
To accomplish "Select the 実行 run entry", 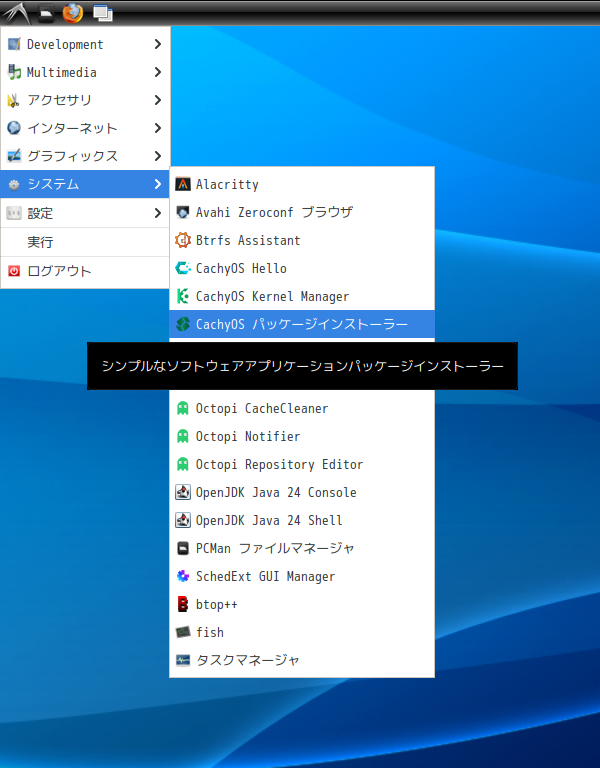I will (x=85, y=242).
